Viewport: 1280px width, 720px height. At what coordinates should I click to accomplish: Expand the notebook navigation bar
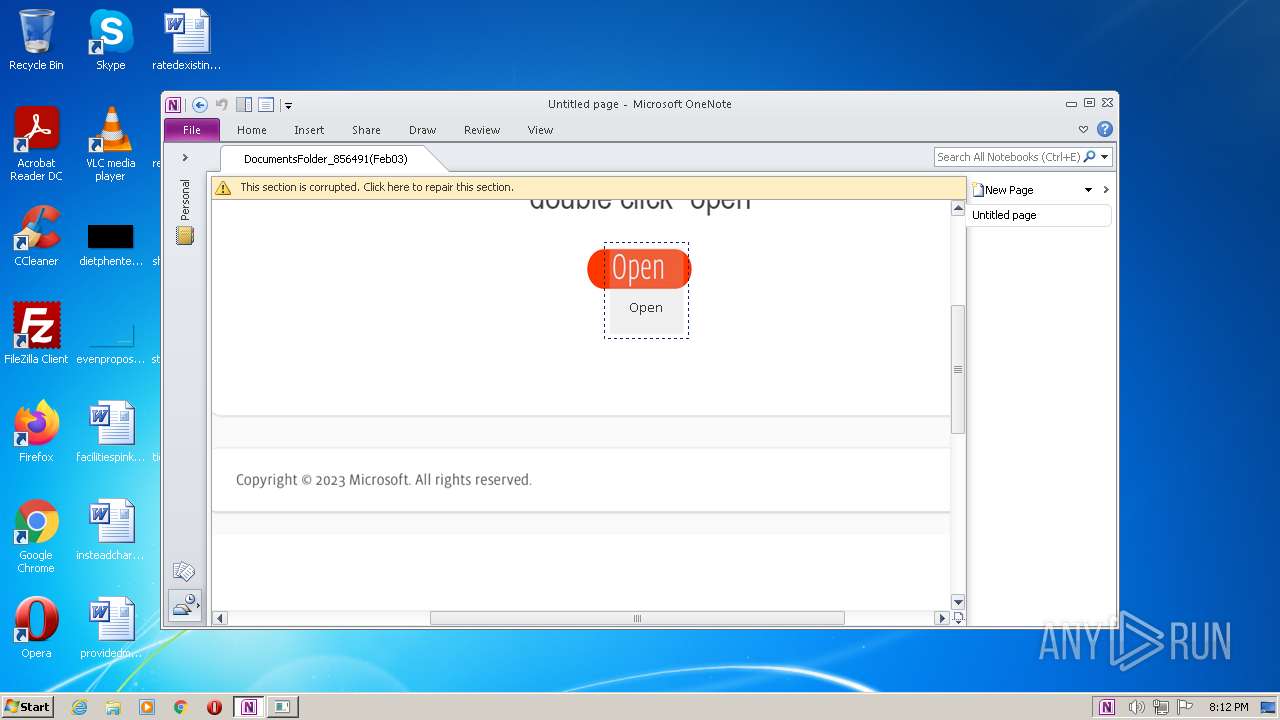click(185, 158)
